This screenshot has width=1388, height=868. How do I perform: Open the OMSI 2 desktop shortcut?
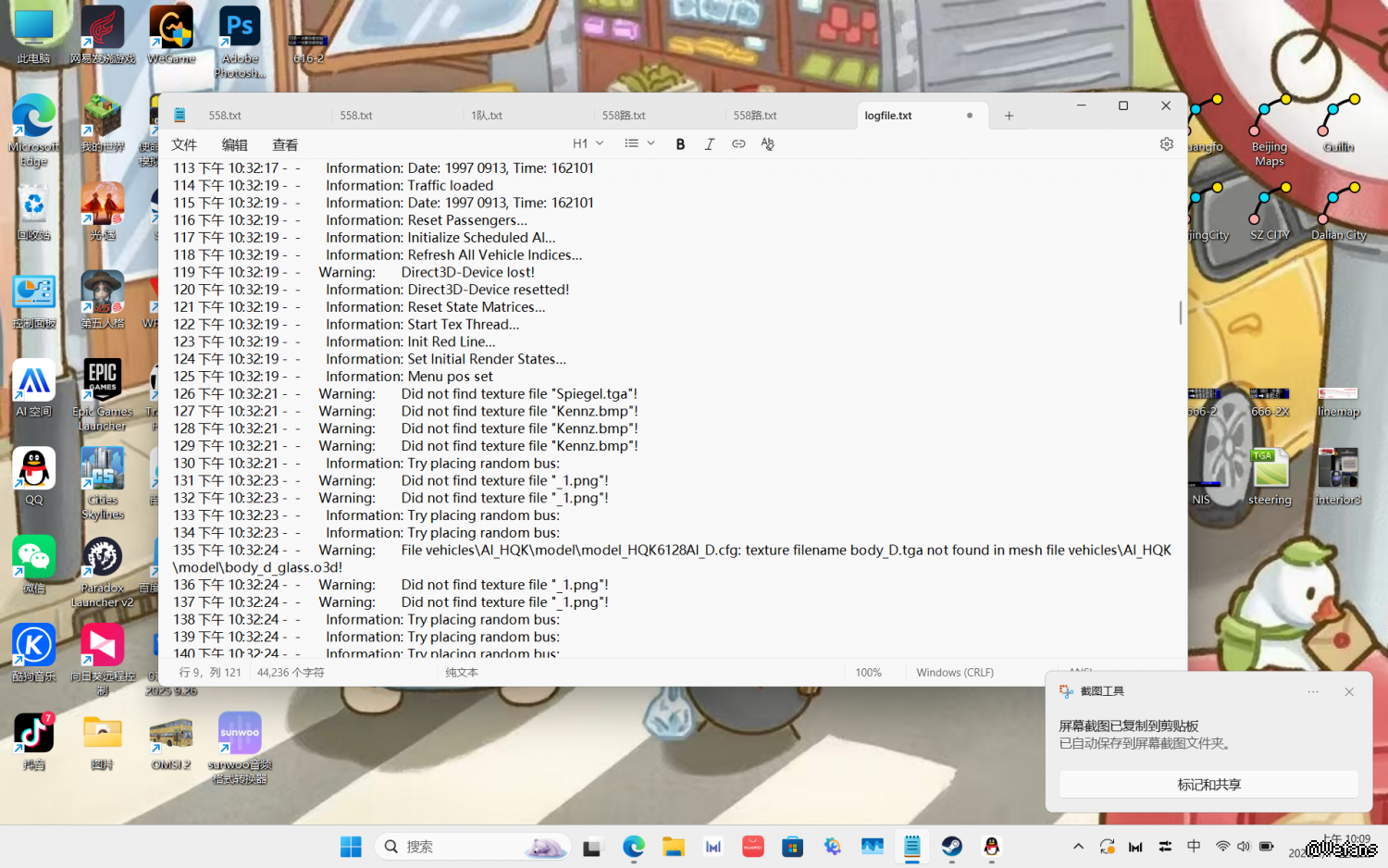tap(171, 741)
